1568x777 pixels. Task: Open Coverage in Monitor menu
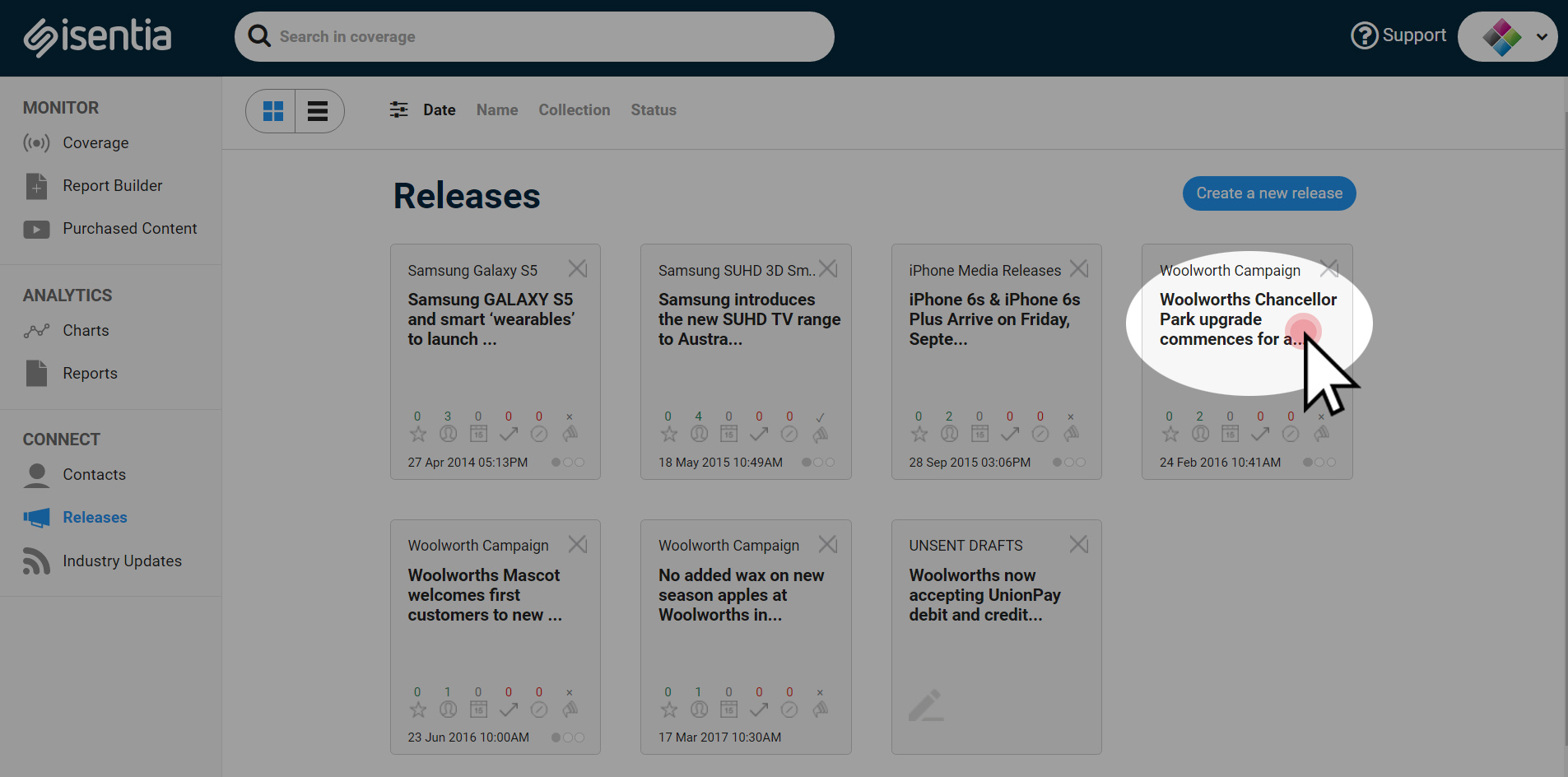tap(95, 143)
